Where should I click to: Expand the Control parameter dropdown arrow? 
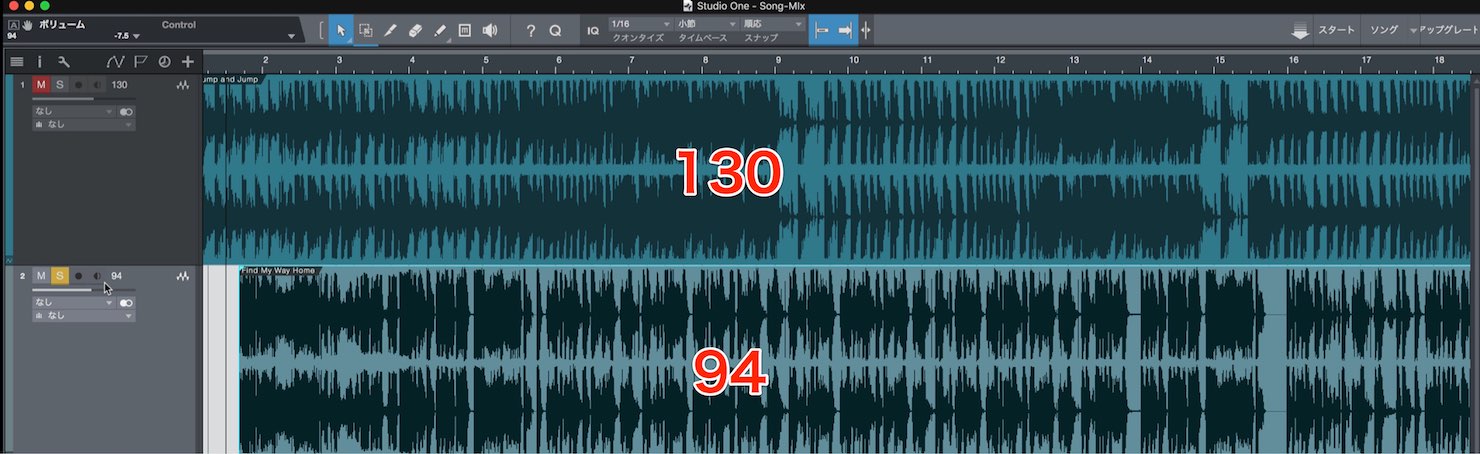pos(291,36)
